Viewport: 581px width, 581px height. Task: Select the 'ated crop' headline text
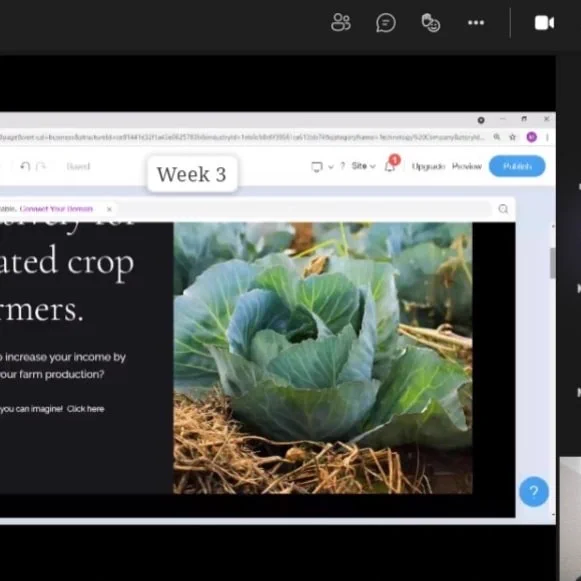click(67, 262)
